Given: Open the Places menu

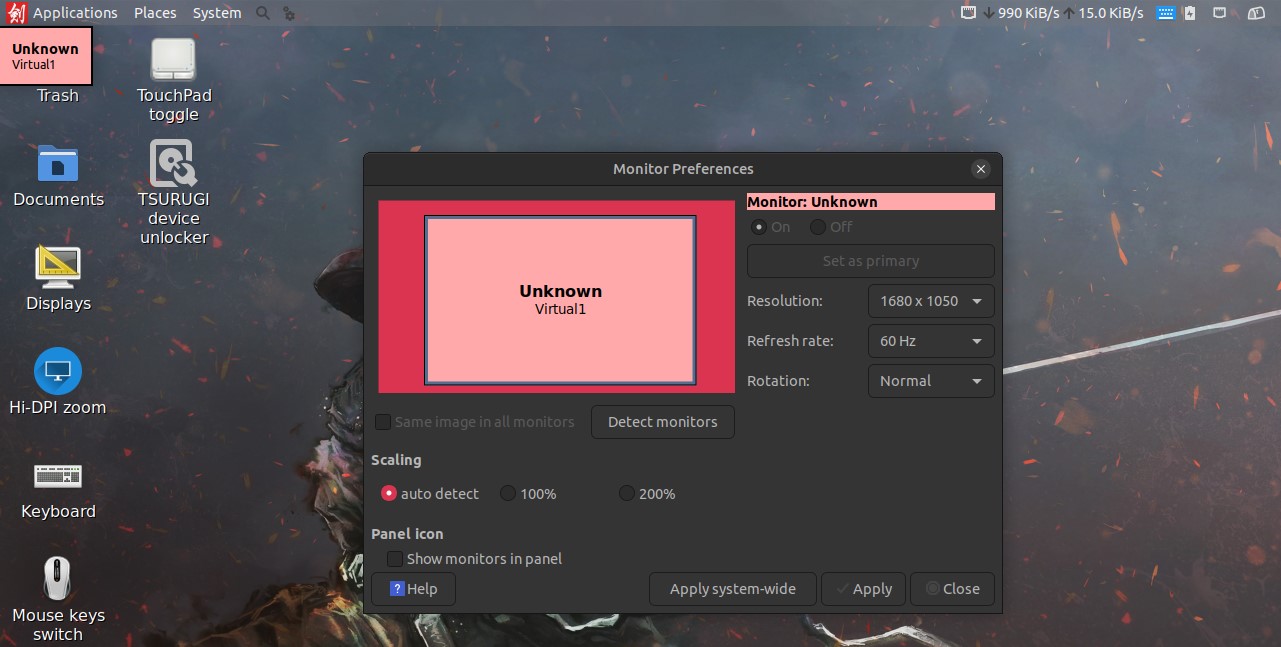Looking at the screenshot, I should click(155, 13).
